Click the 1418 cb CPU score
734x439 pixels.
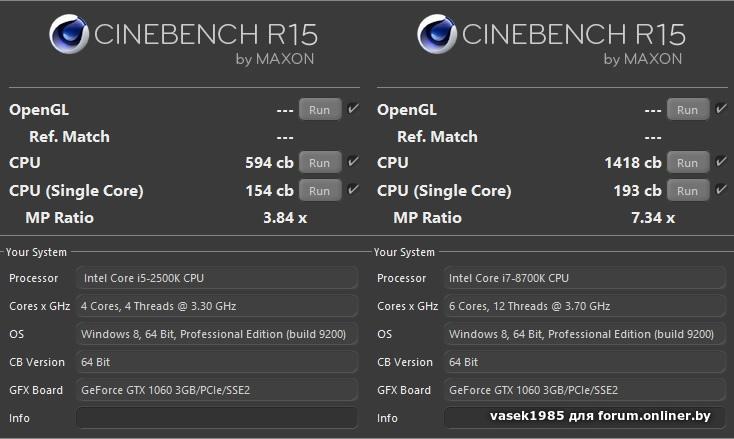633,162
